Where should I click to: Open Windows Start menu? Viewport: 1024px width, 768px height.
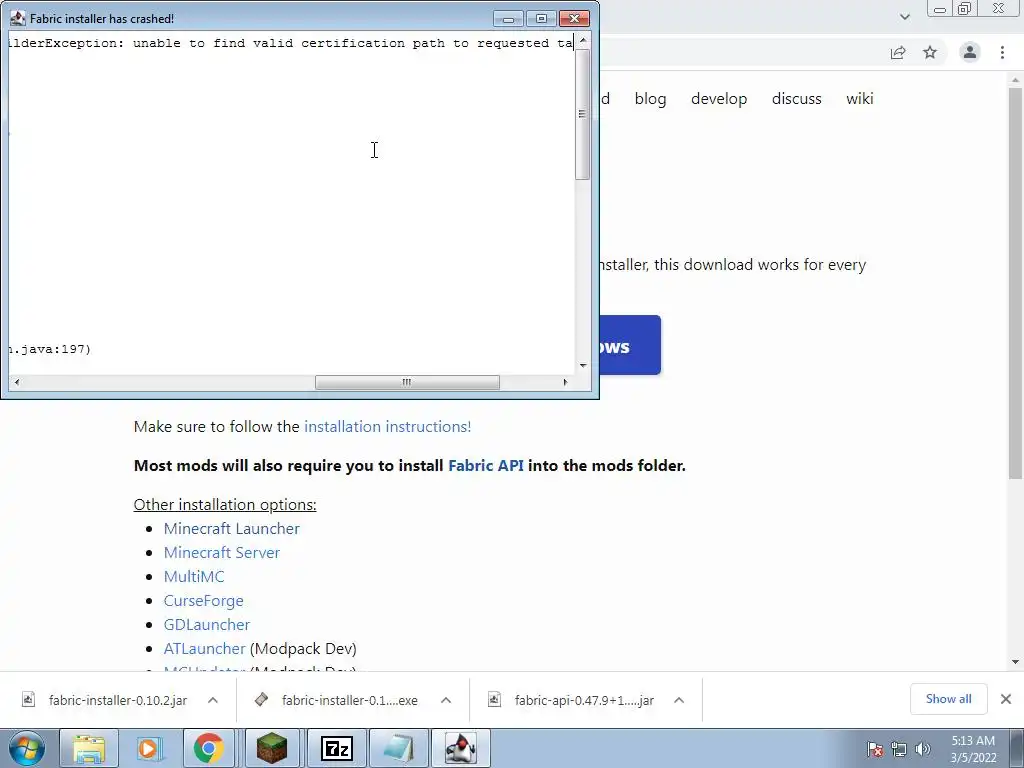pyautogui.click(x=27, y=748)
